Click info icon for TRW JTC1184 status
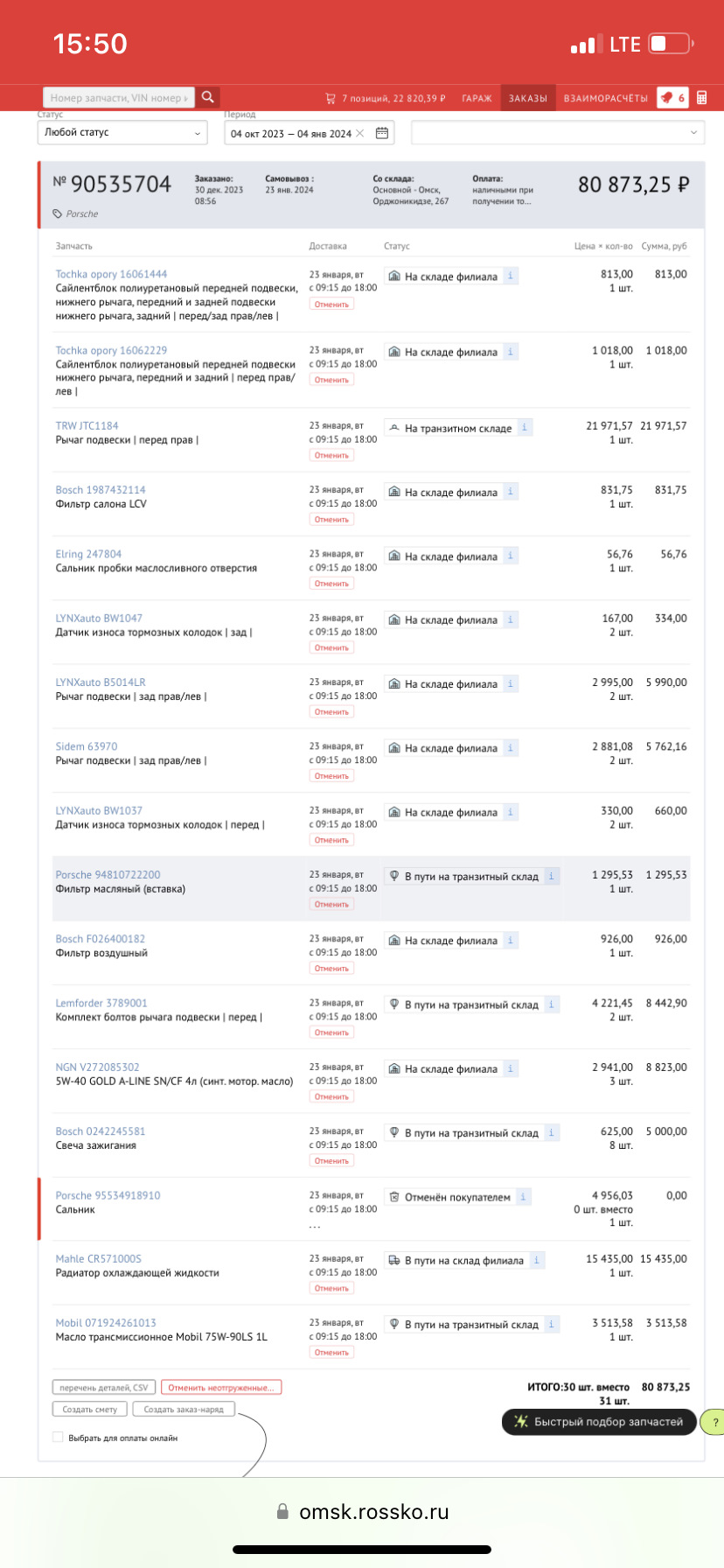This screenshot has width=724, height=1568. click(x=525, y=428)
